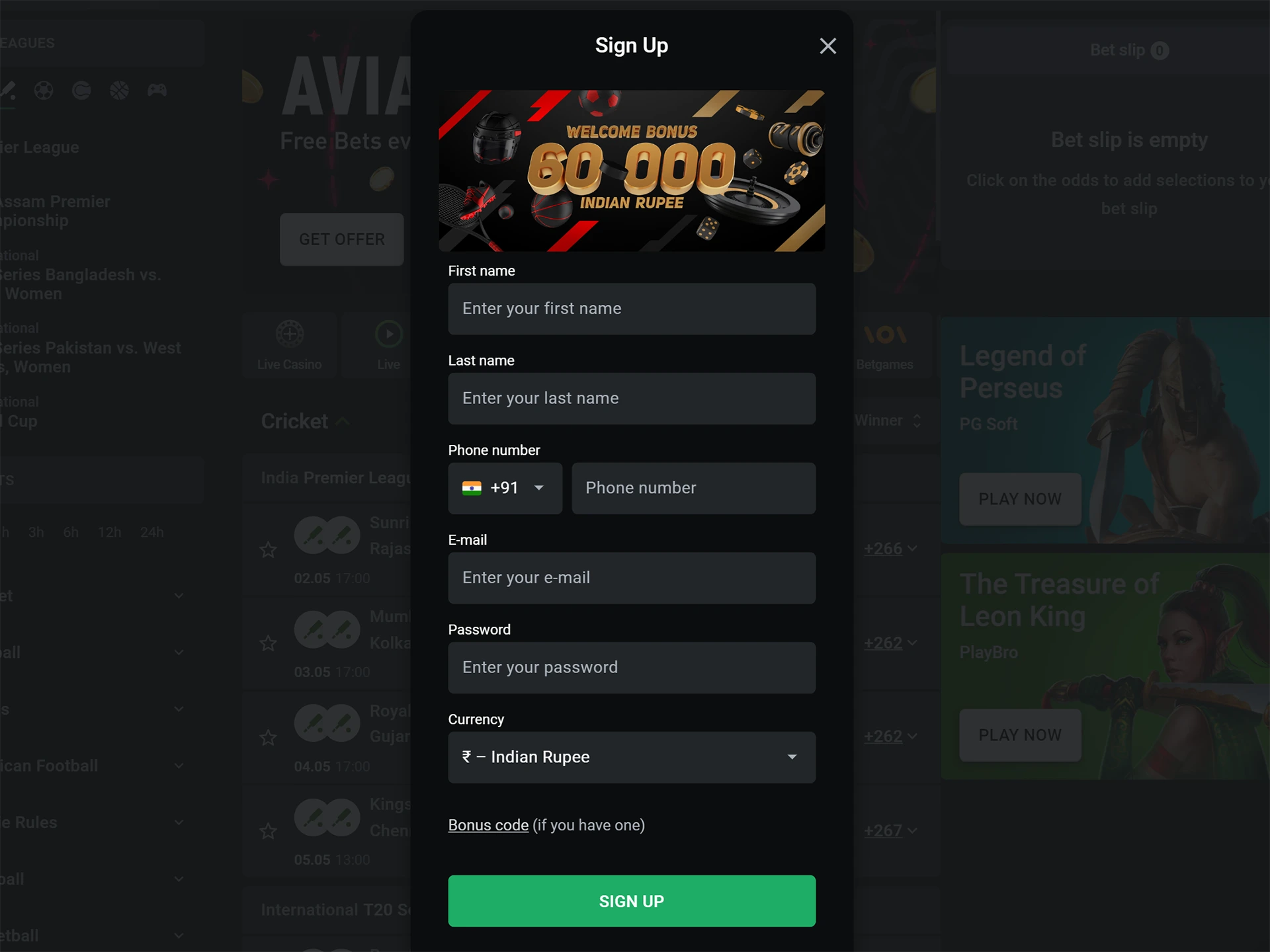Image resolution: width=1270 pixels, height=952 pixels.
Task: Click the first name input field
Action: click(631, 308)
